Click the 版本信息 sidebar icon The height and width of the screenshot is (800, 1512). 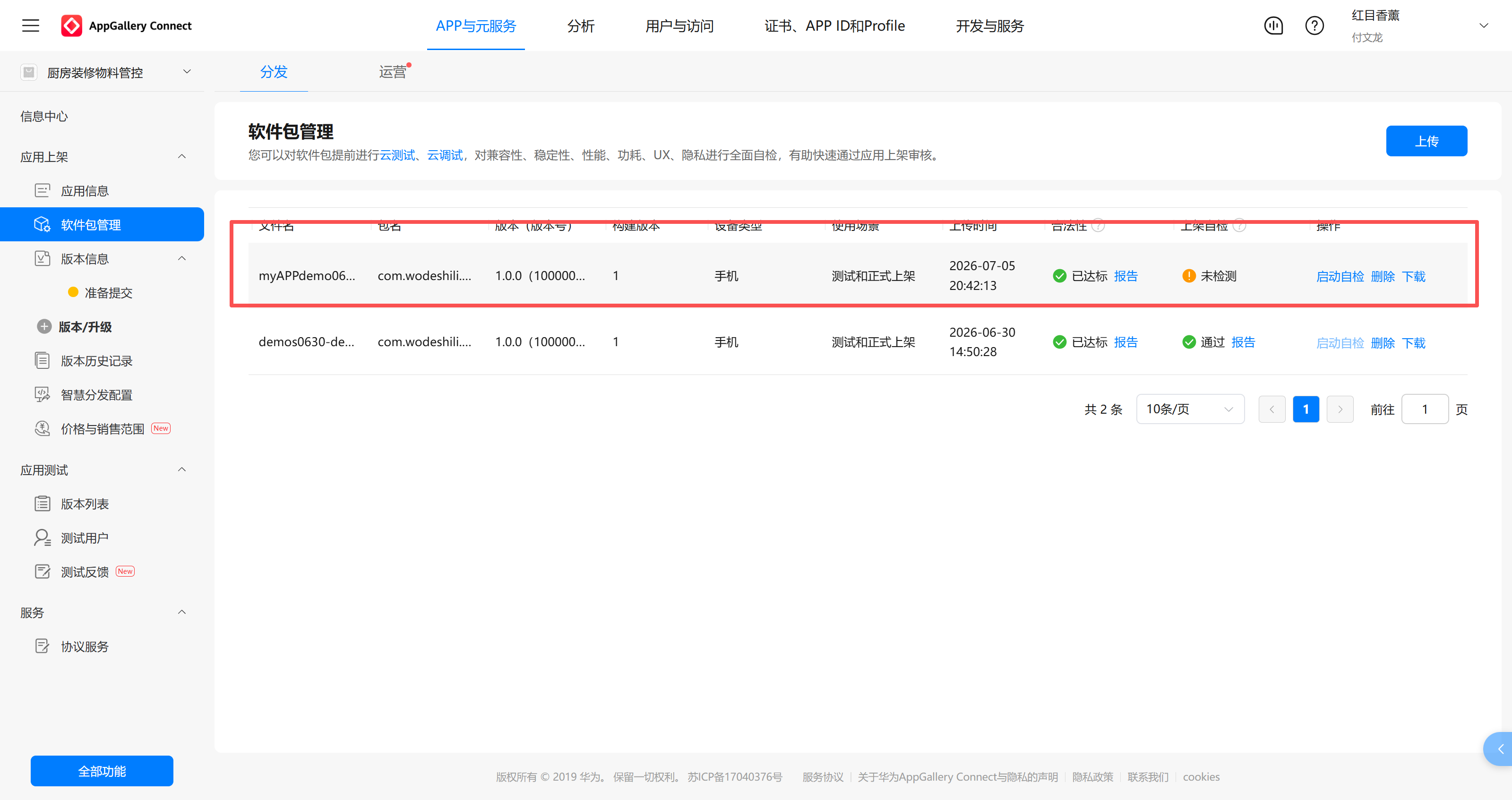(42, 259)
